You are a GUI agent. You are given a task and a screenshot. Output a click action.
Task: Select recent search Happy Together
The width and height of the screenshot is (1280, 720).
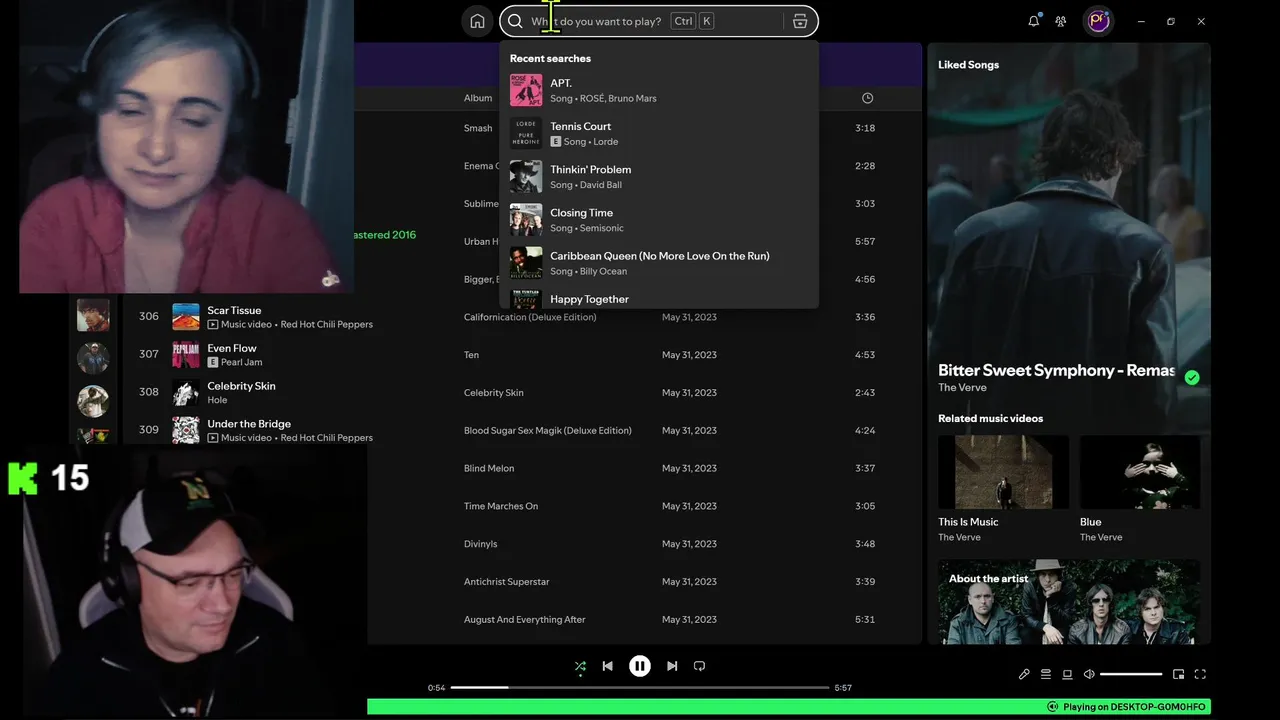659,298
